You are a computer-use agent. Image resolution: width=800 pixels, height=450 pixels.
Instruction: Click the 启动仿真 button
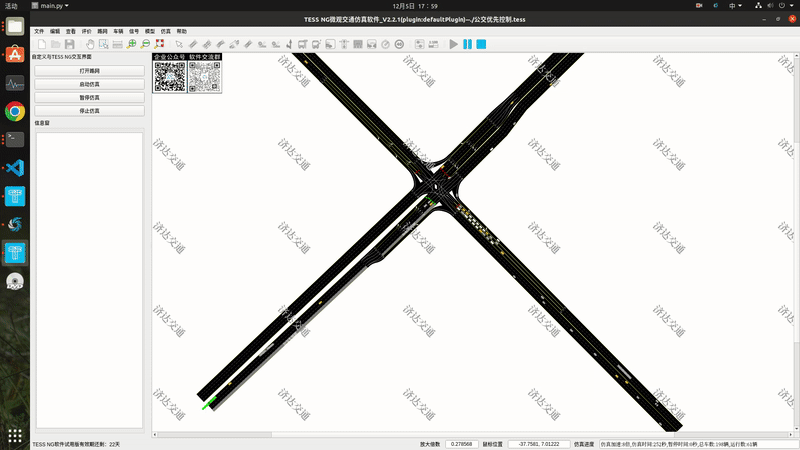tap(89, 84)
